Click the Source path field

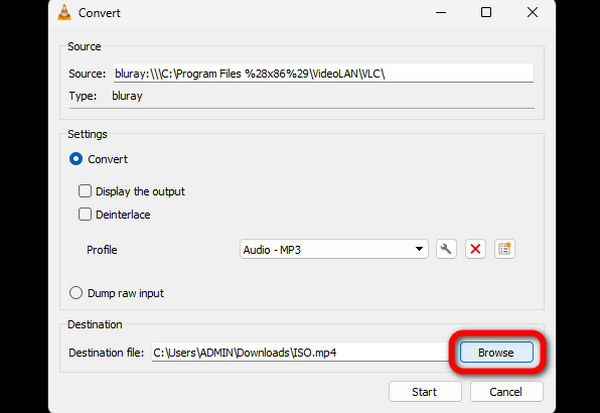[x=323, y=73]
